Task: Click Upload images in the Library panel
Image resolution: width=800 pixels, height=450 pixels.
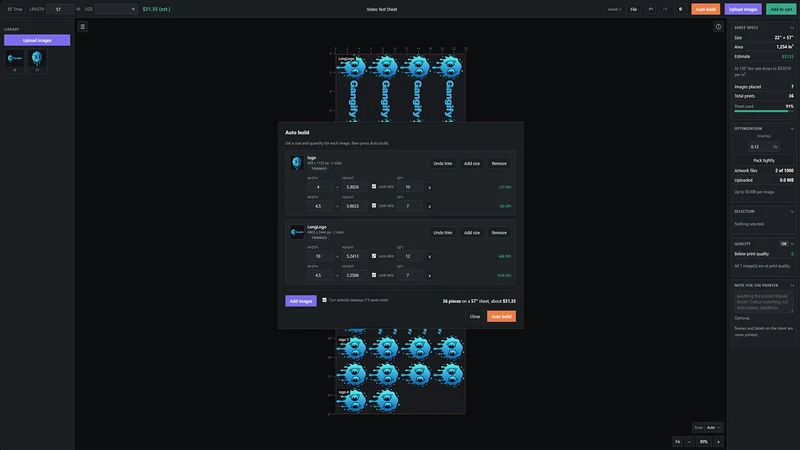Action: 37,40
